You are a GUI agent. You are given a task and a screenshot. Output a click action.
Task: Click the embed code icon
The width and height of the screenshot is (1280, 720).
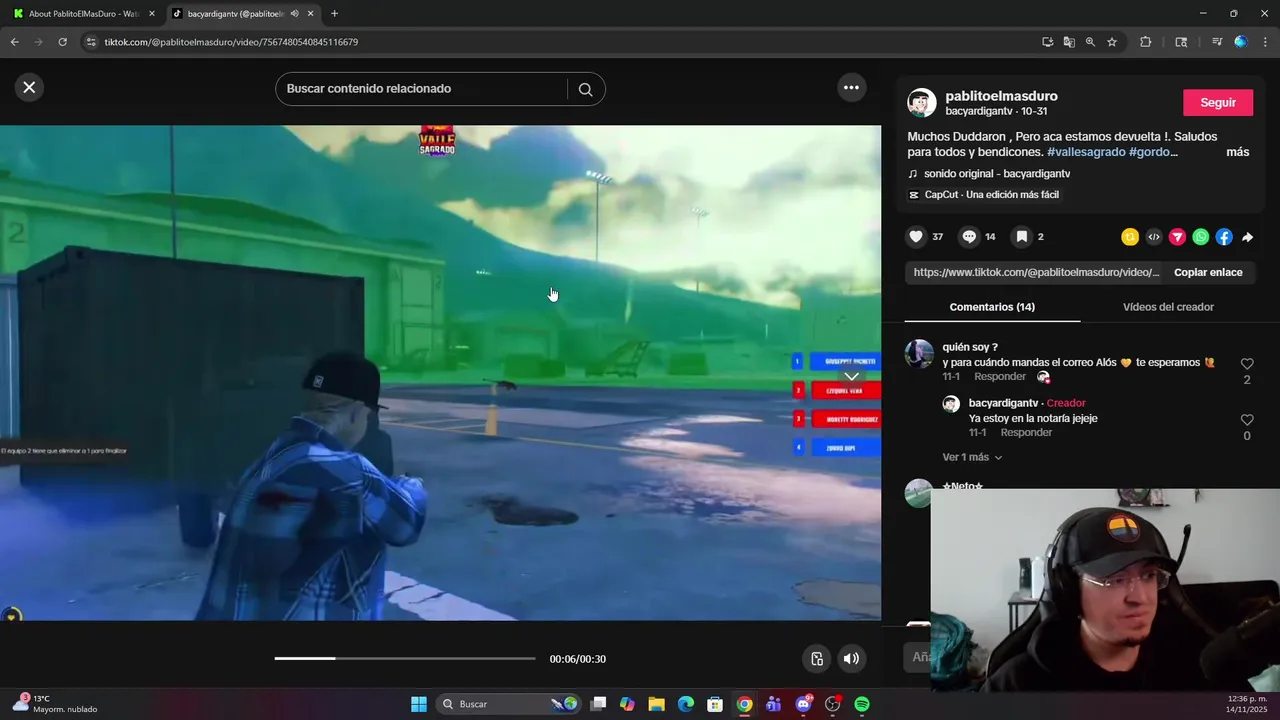(x=1154, y=237)
